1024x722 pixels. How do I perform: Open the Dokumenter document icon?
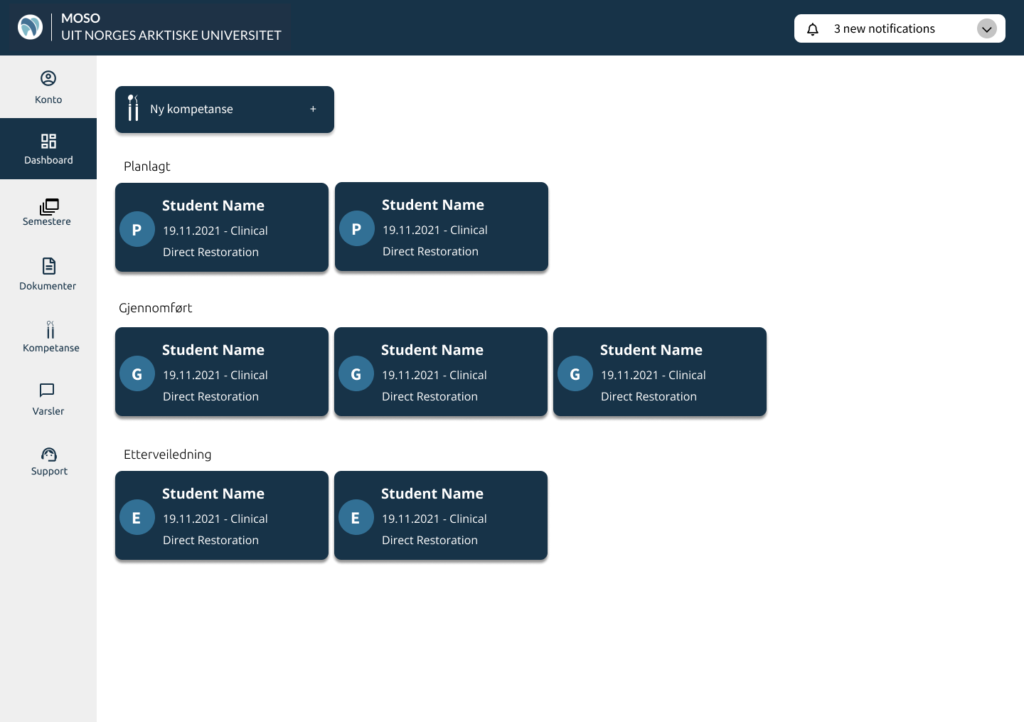click(49, 266)
